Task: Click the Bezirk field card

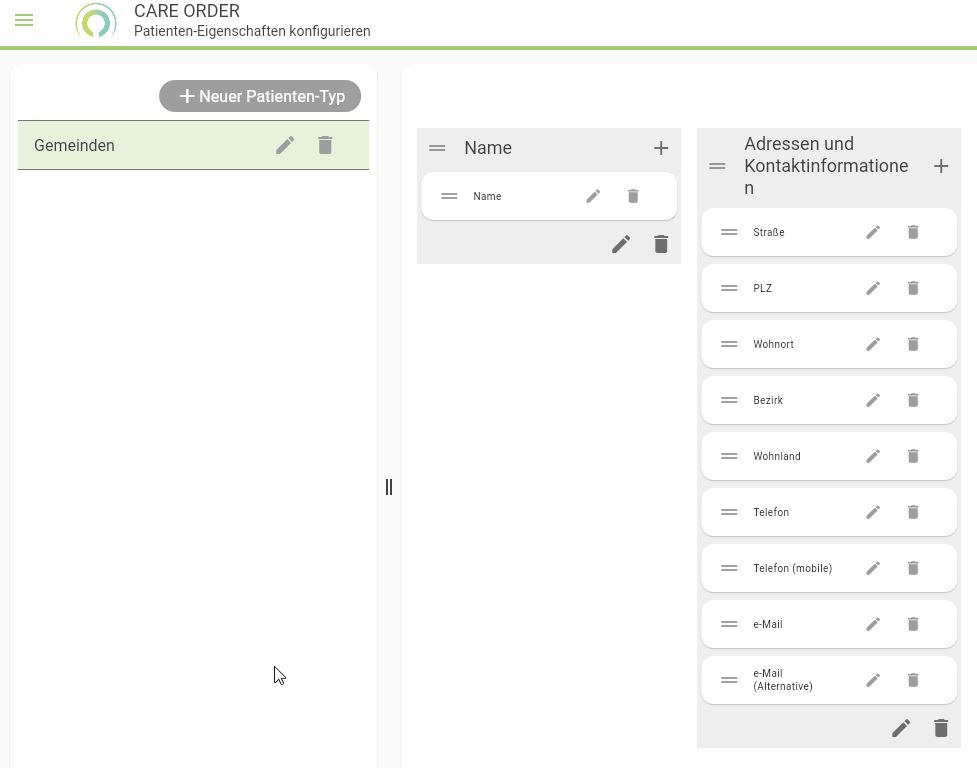Action: coord(800,400)
